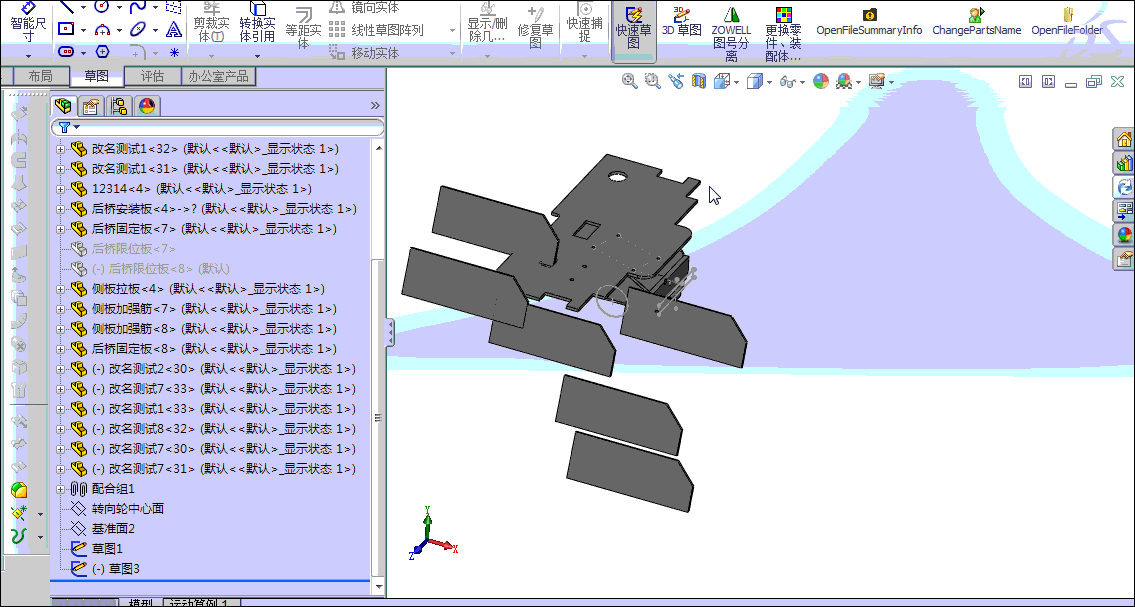Open the view orientation cube dropdown
The height and width of the screenshot is (607, 1135).
point(736,82)
